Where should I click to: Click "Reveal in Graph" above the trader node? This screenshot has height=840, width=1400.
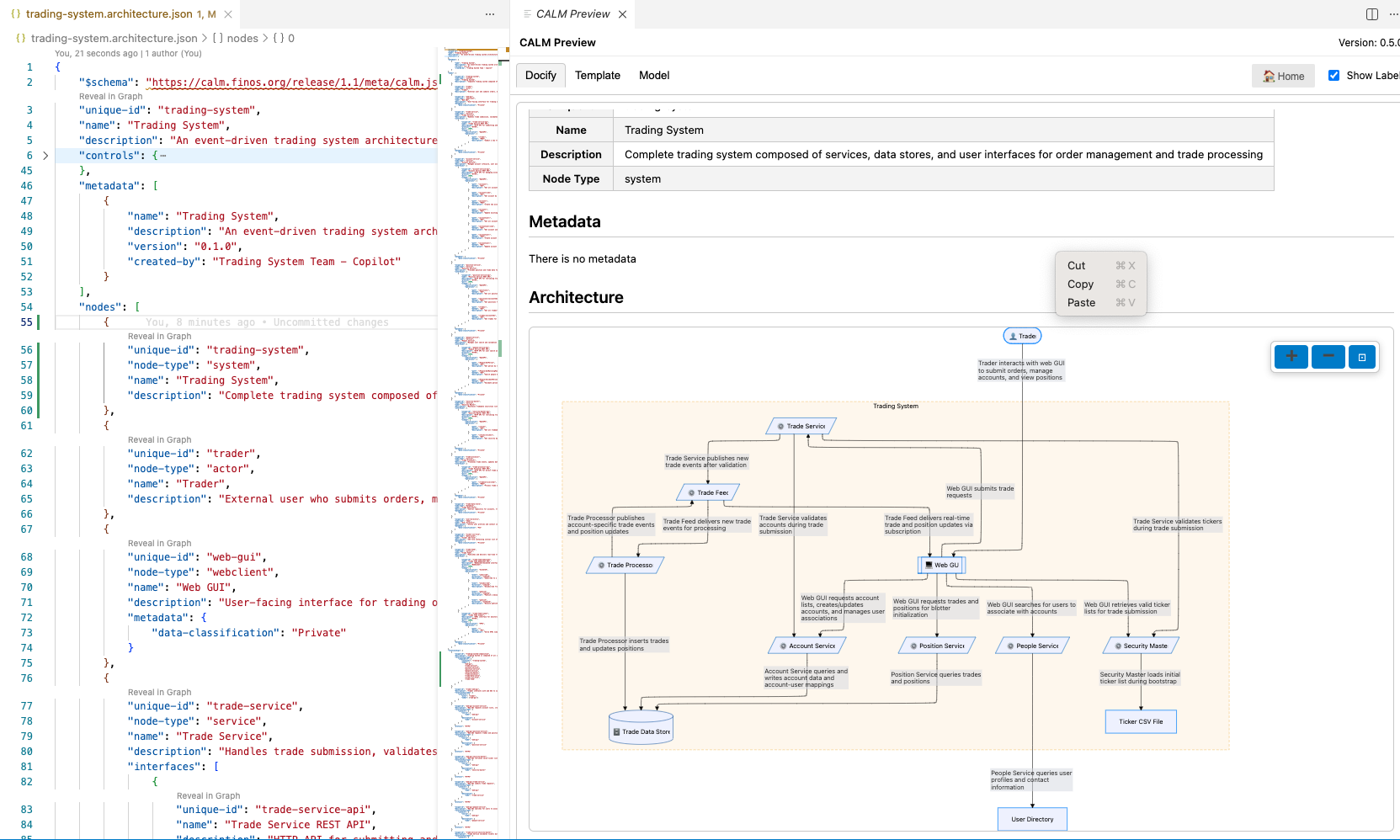(159, 439)
